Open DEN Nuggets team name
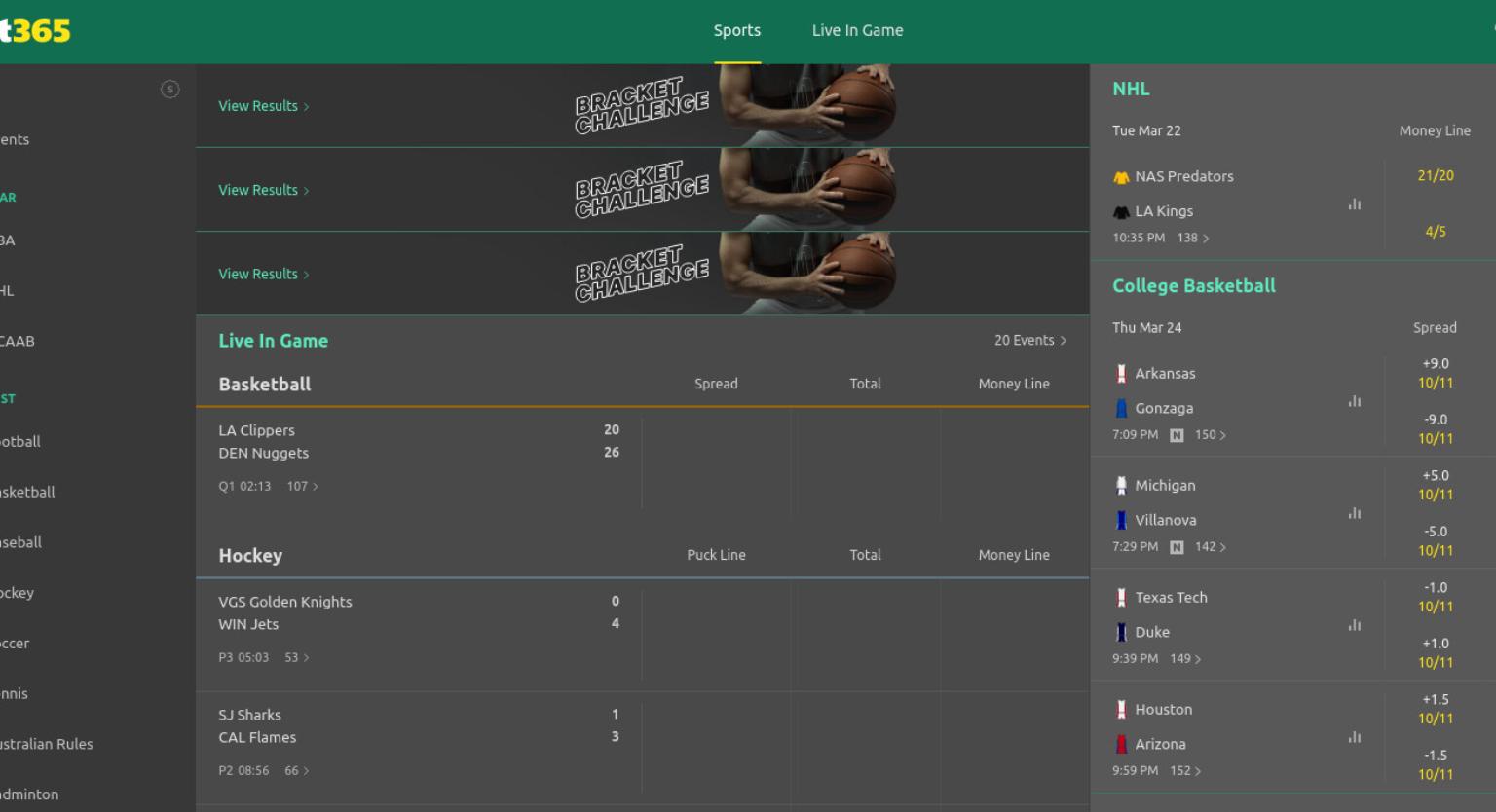 pyautogui.click(x=263, y=453)
